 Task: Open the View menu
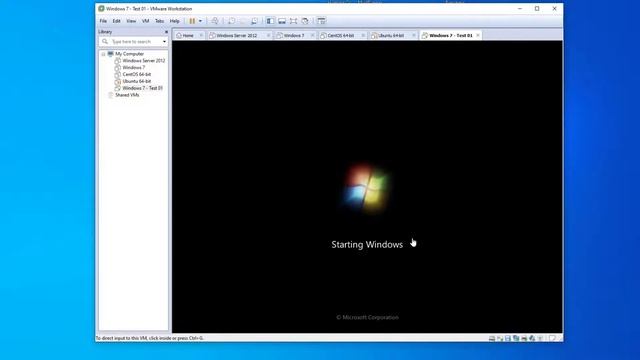tap(131, 21)
